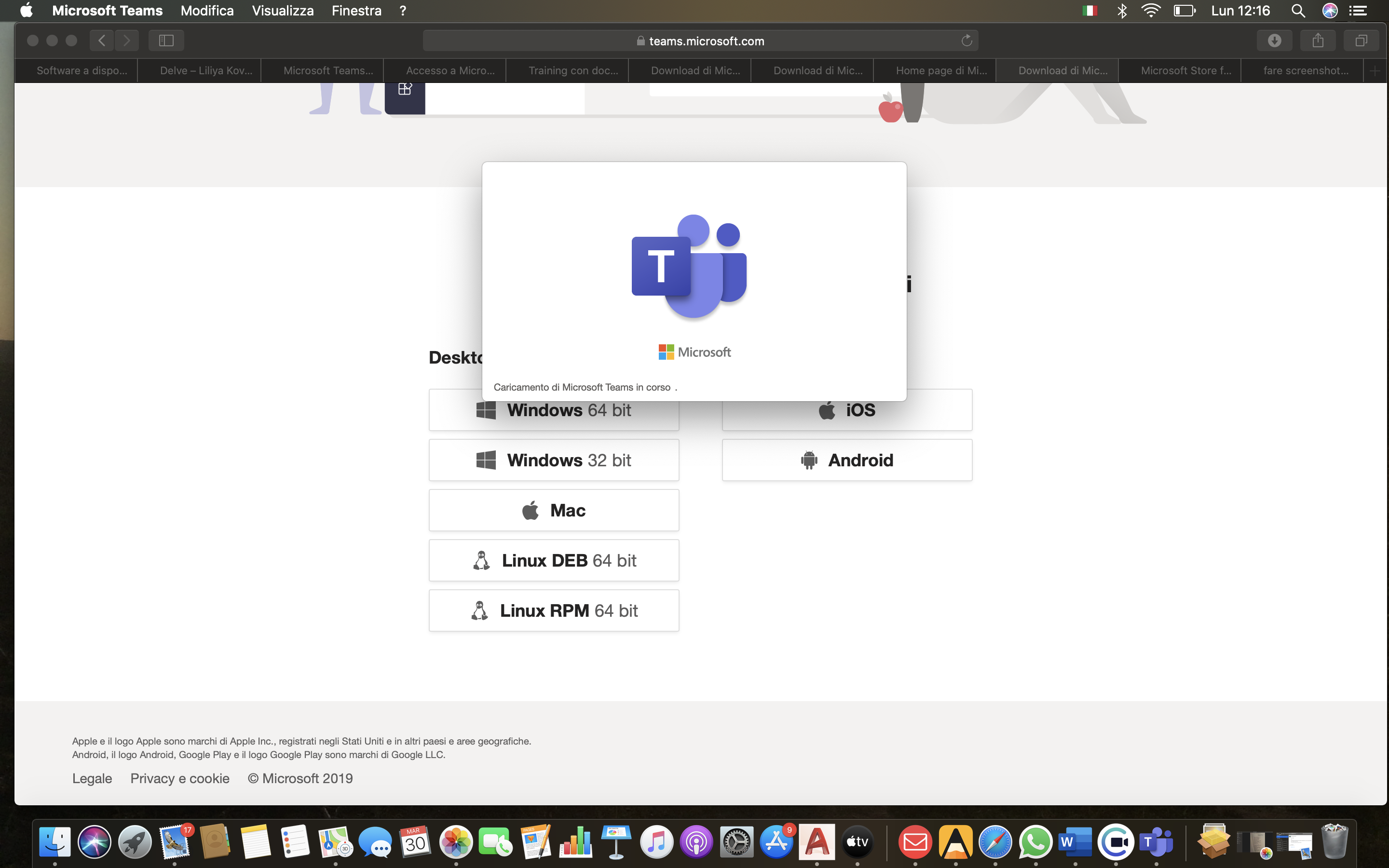Open the Finestra menu
1389x868 pixels.
(x=356, y=10)
